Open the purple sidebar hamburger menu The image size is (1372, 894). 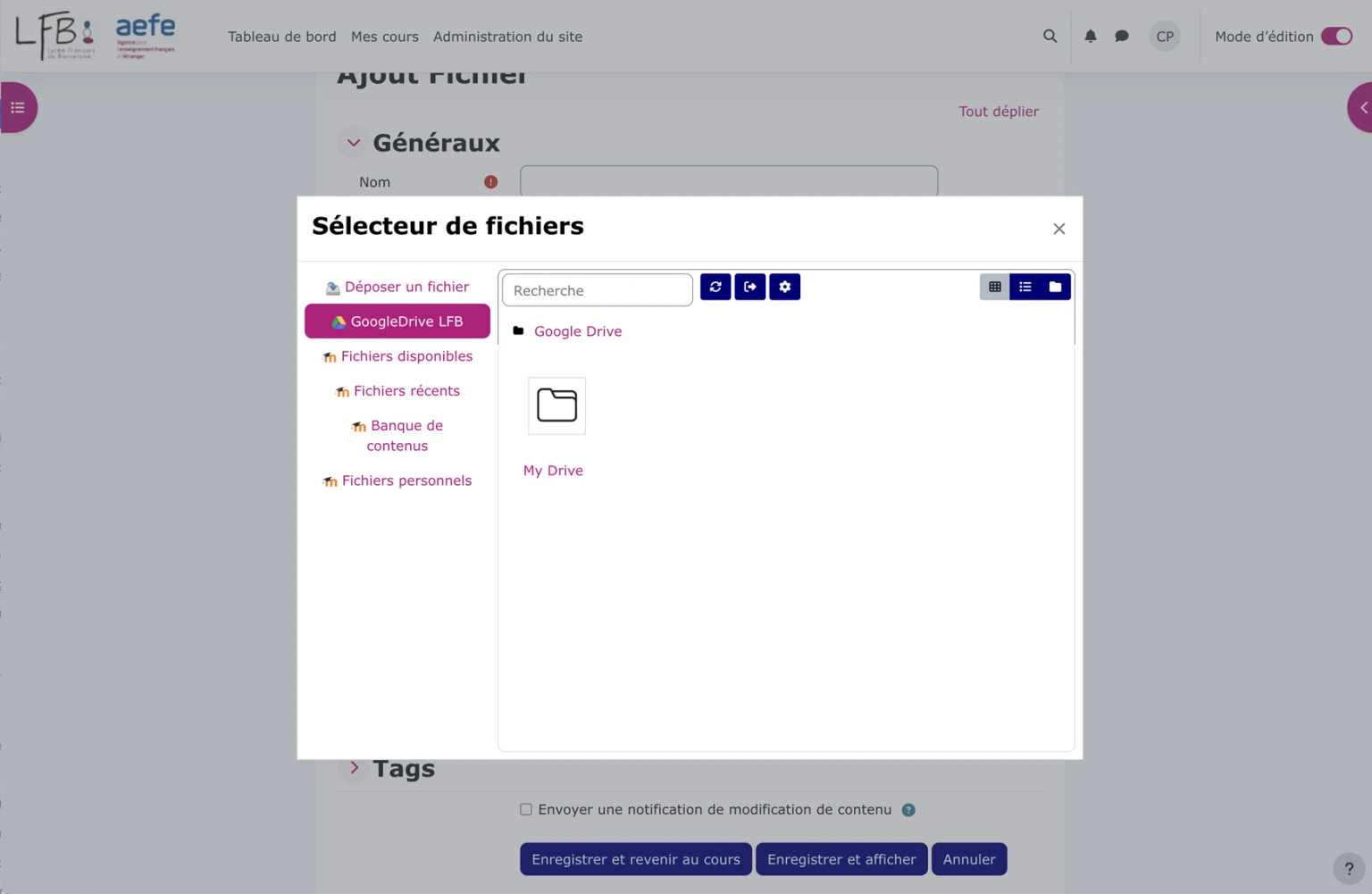pos(18,107)
